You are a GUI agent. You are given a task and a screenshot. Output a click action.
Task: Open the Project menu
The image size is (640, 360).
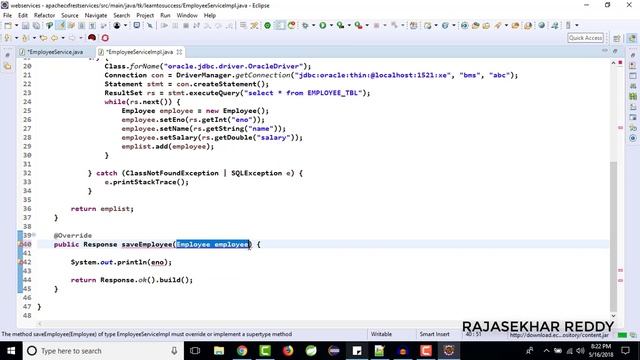pyautogui.click(x=145, y=16)
